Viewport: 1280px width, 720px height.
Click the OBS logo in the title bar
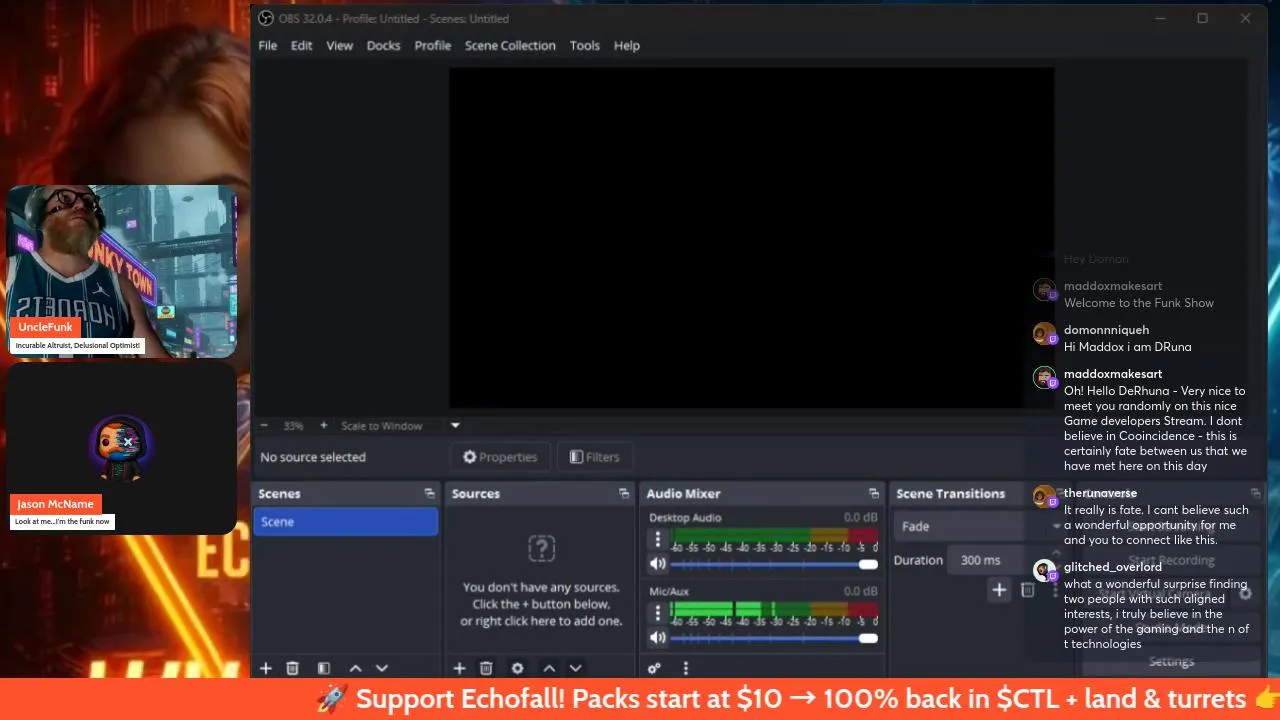tap(266, 18)
